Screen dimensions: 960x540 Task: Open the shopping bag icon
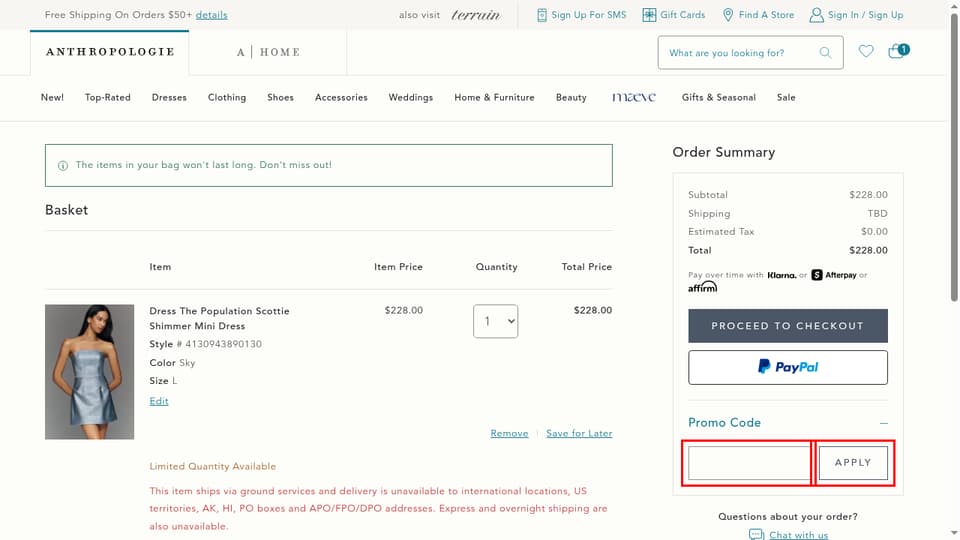[x=899, y=51]
